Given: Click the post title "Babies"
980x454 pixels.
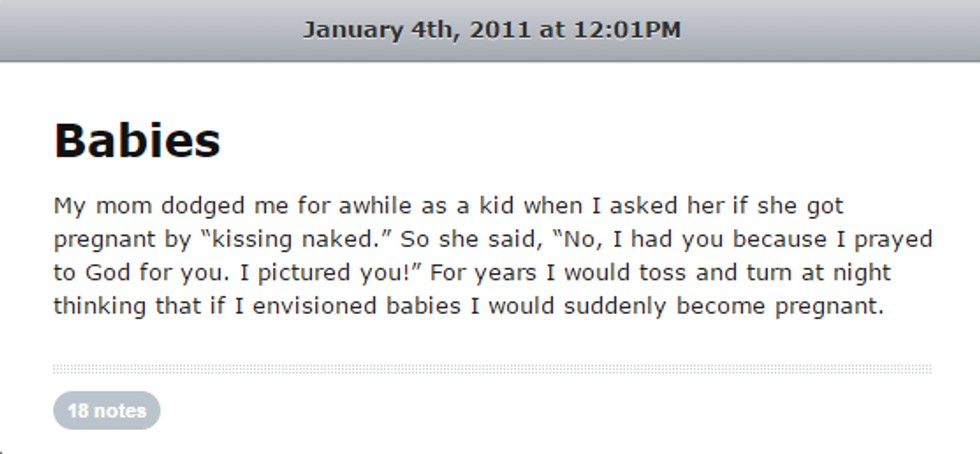Looking at the screenshot, I should coord(137,141).
